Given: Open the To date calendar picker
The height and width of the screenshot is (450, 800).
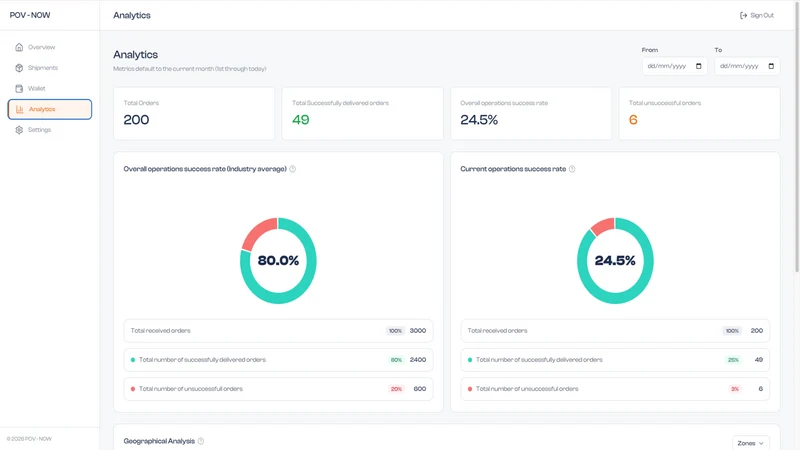Looking at the screenshot, I should click(x=771, y=66).
